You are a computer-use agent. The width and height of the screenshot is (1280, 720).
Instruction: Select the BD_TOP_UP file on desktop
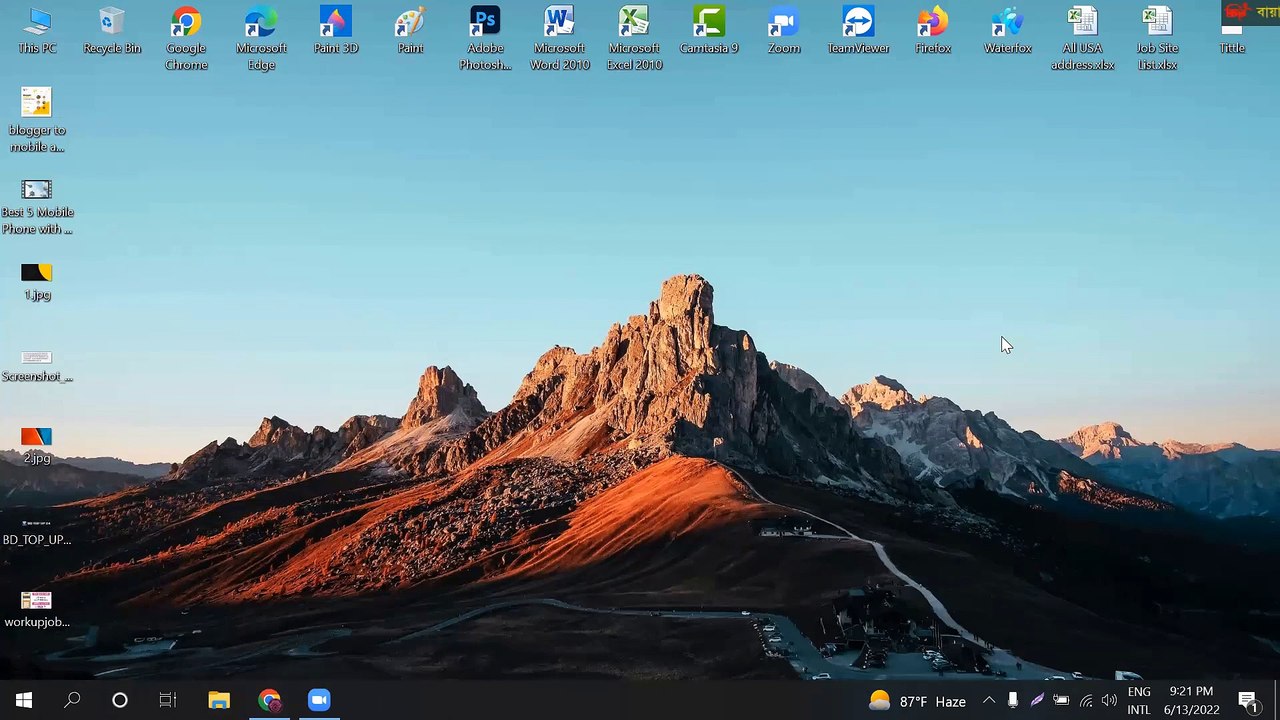click(37, 531)
